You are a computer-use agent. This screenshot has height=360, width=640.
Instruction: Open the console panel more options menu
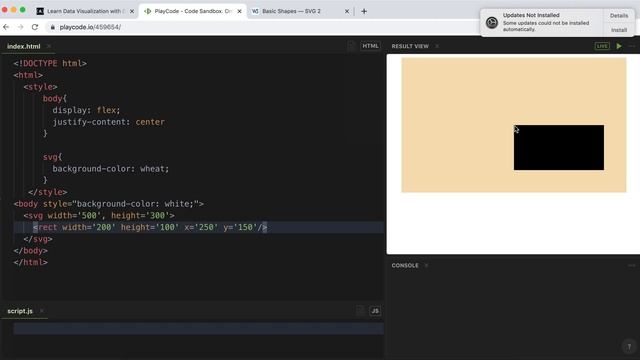pos(632,265)
